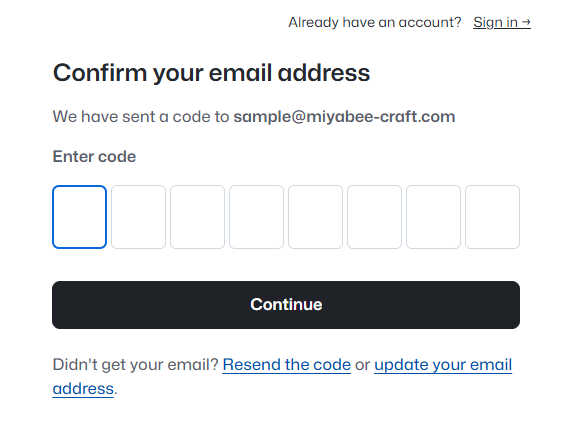Focus the fourth code digit box

[x=257, y=217]
